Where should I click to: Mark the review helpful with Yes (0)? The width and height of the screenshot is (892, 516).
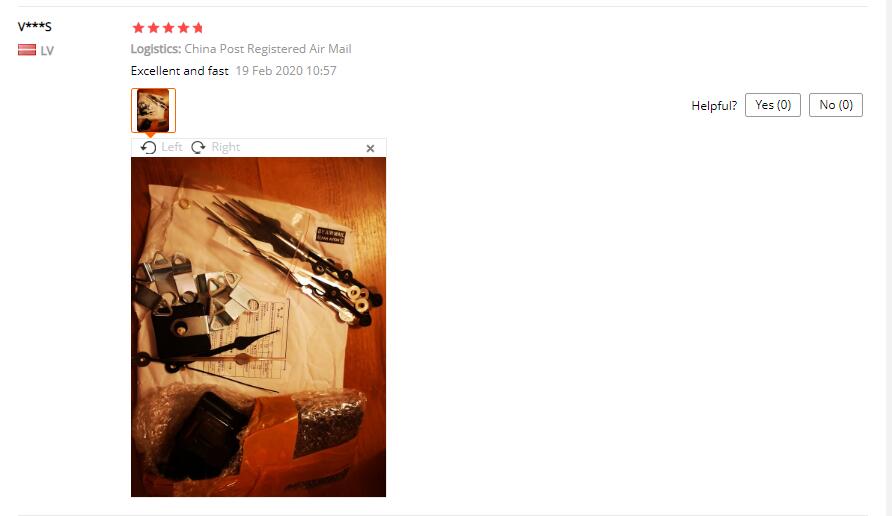773,105
